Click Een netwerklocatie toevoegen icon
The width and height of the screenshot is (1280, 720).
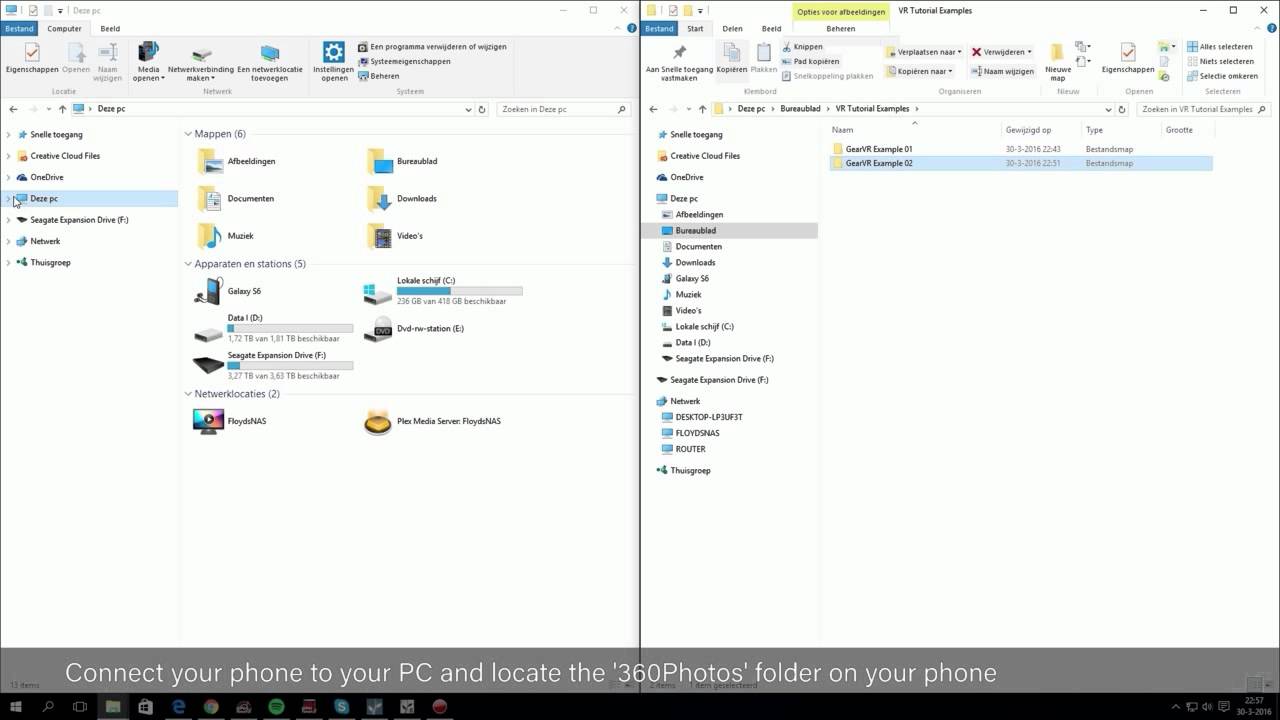coord(270,54)
